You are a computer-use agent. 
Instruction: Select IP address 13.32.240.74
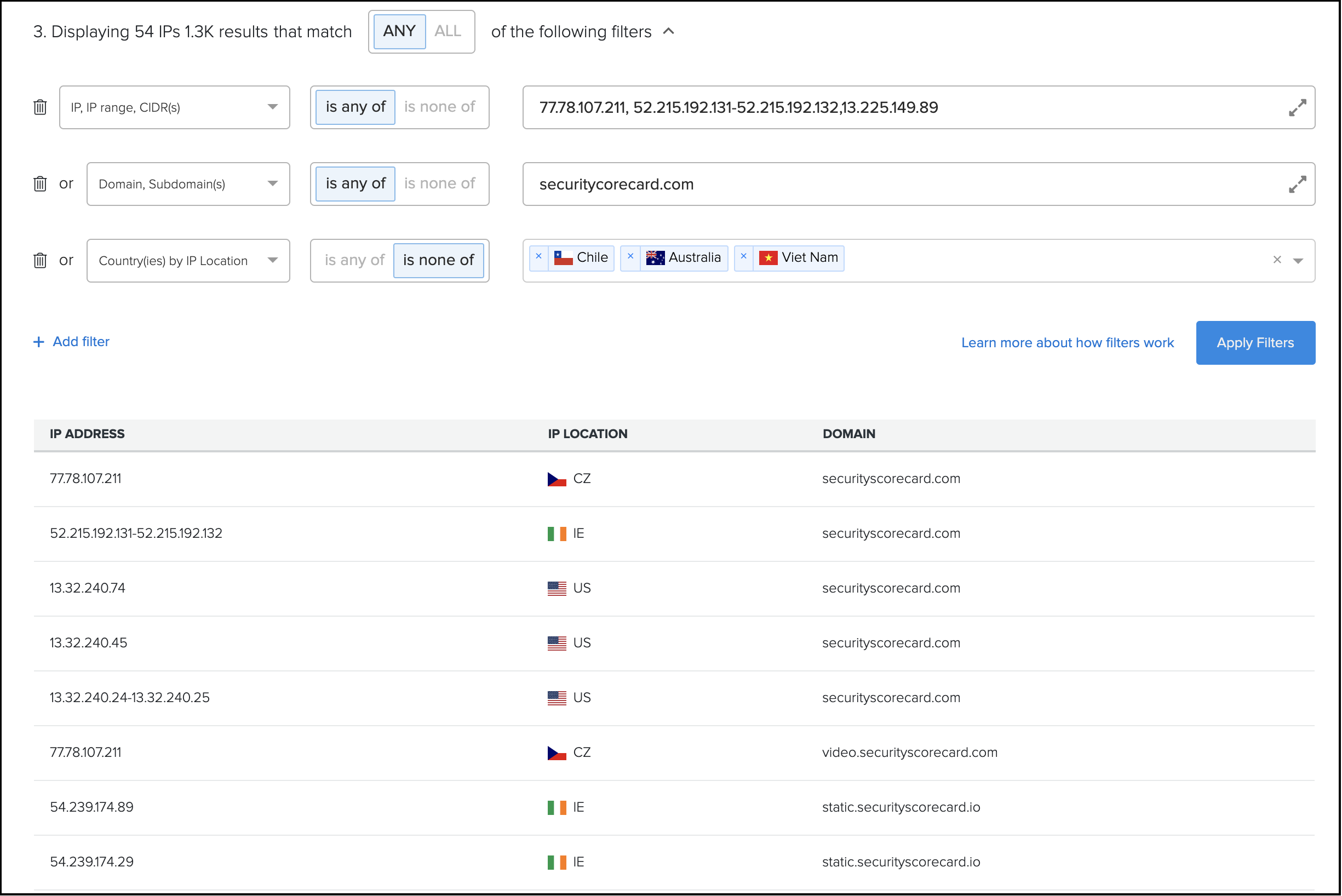point(88,589)
